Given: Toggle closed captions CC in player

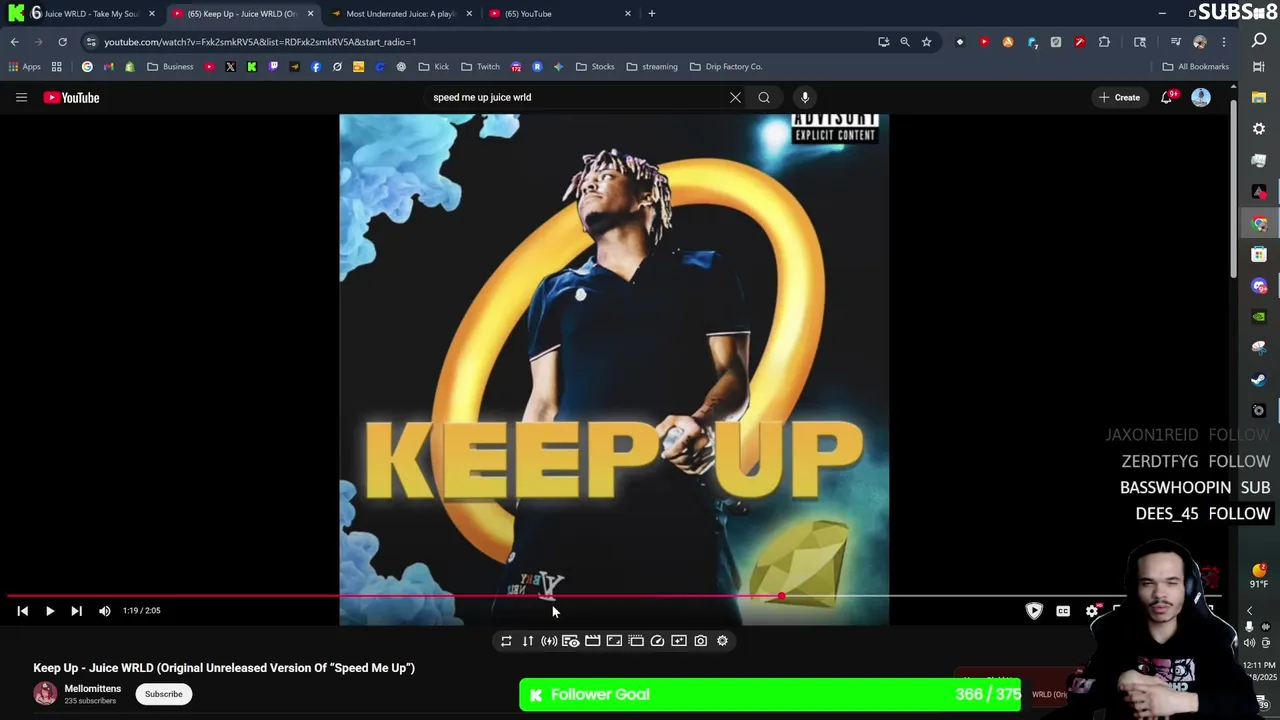Looking at the screenshot, I should (1063, 611).
